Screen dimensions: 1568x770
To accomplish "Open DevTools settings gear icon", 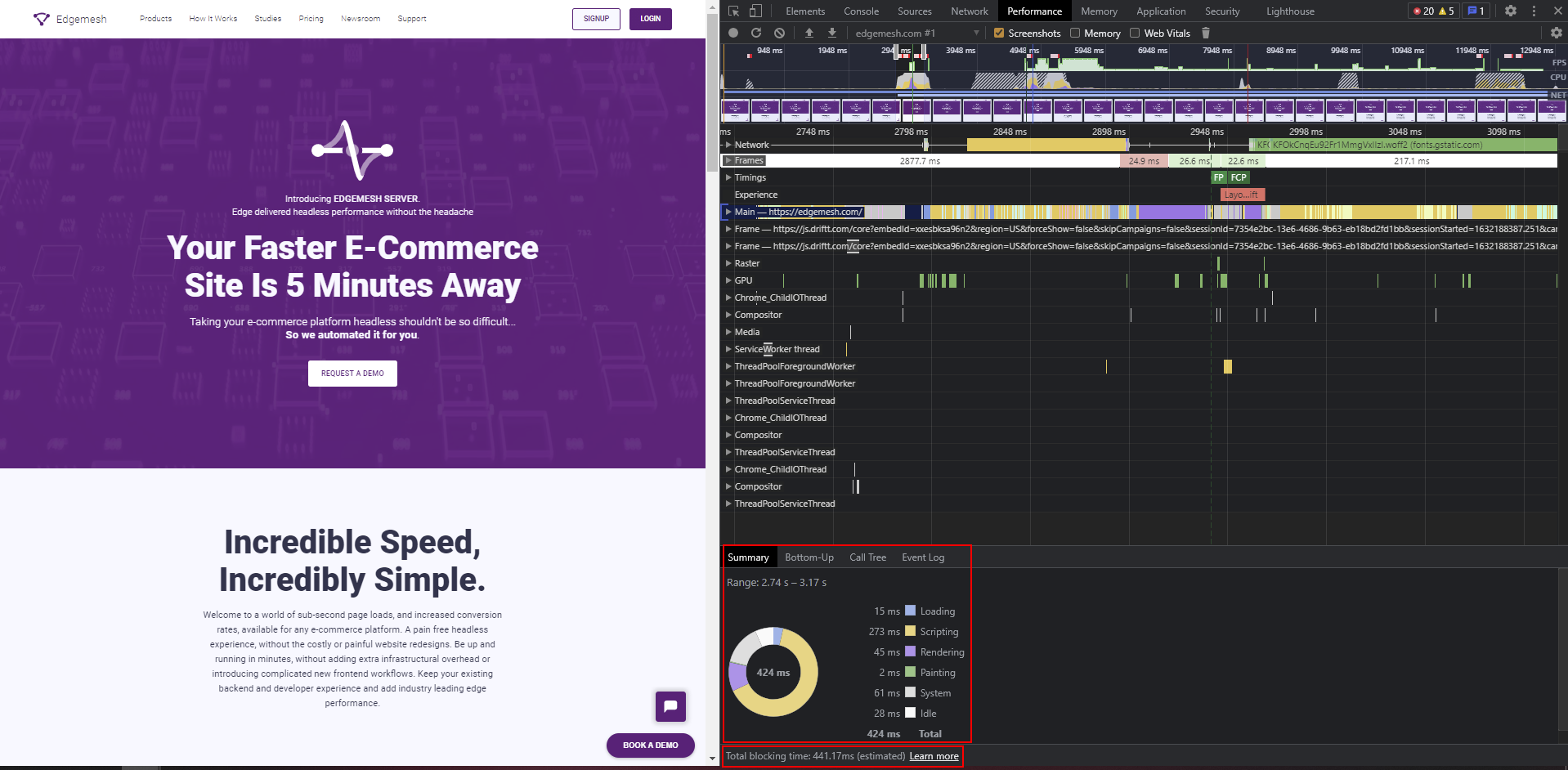I will click(1511, 11).
